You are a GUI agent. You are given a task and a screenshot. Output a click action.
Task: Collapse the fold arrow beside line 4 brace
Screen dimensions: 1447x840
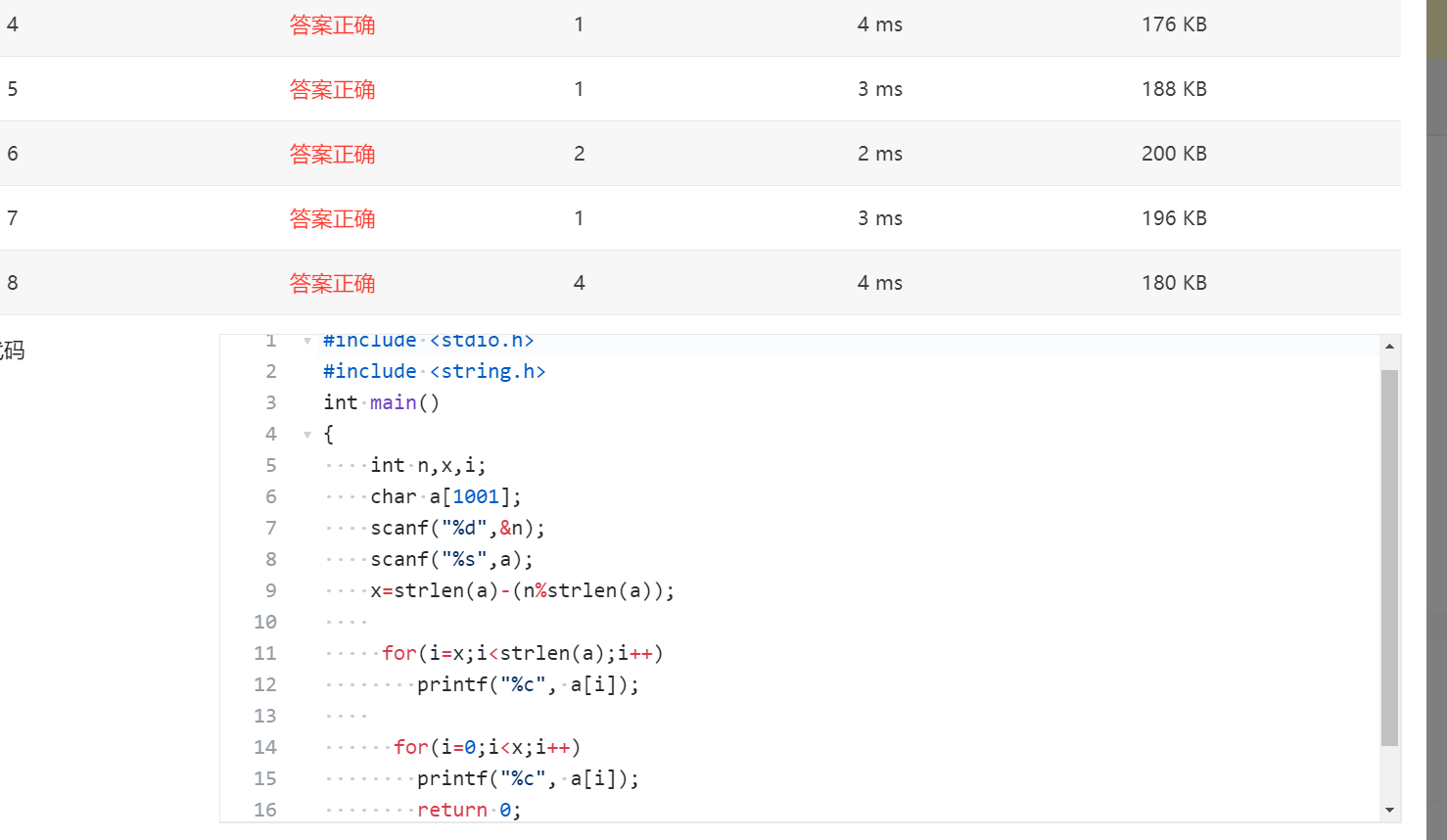click(307, 435)
